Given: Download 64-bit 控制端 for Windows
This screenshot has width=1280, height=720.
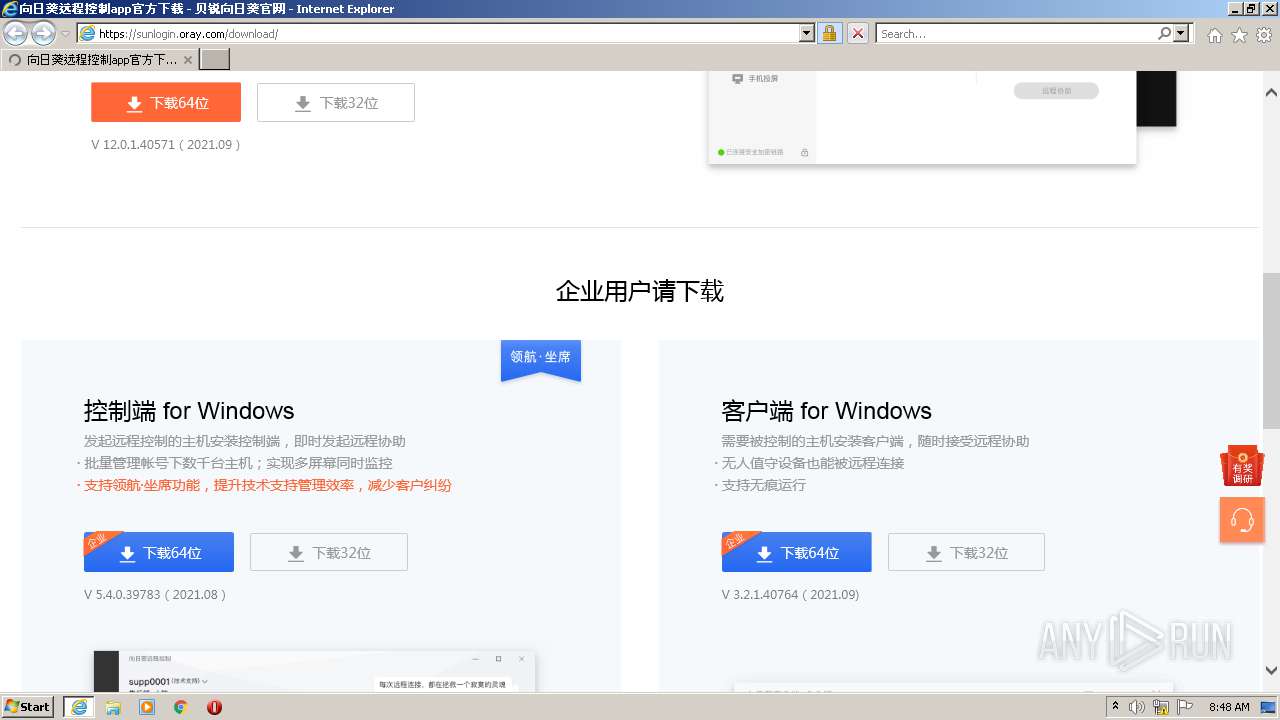Looking at the screenshot, I should 159,552.
